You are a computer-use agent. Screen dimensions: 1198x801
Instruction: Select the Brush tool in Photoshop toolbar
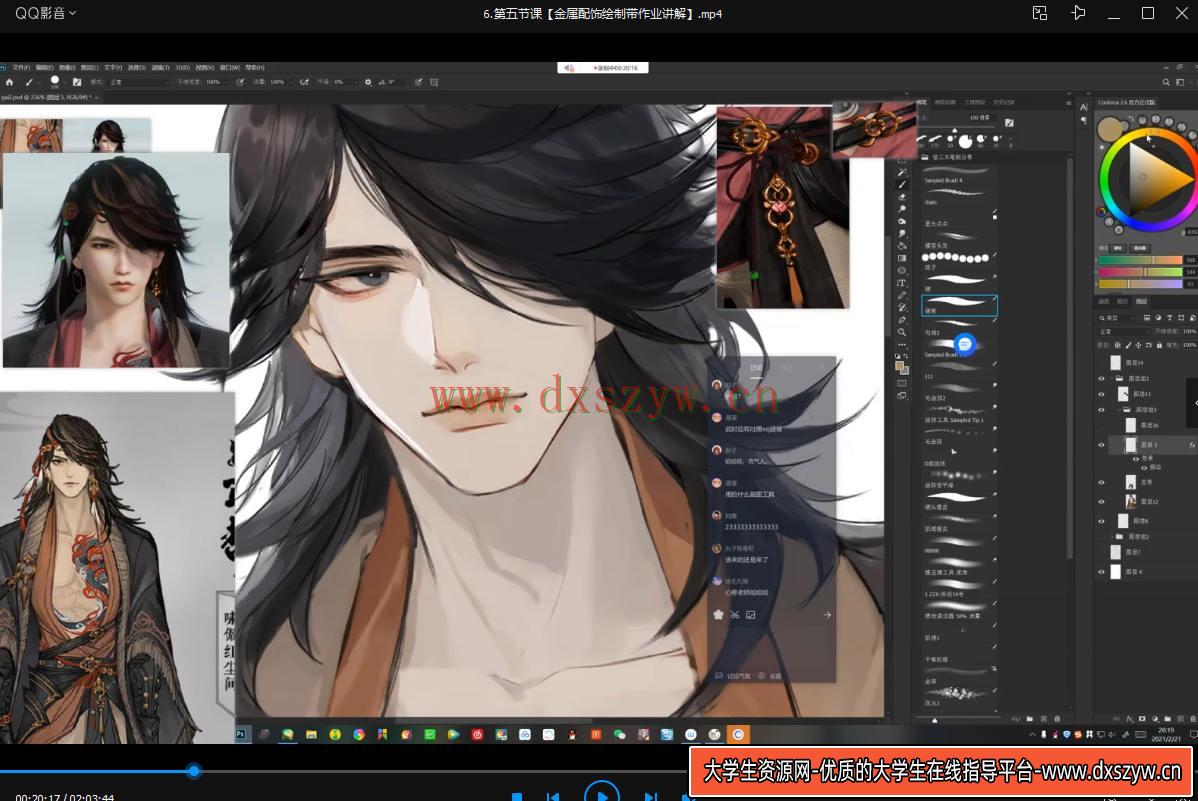click(902, 185)
